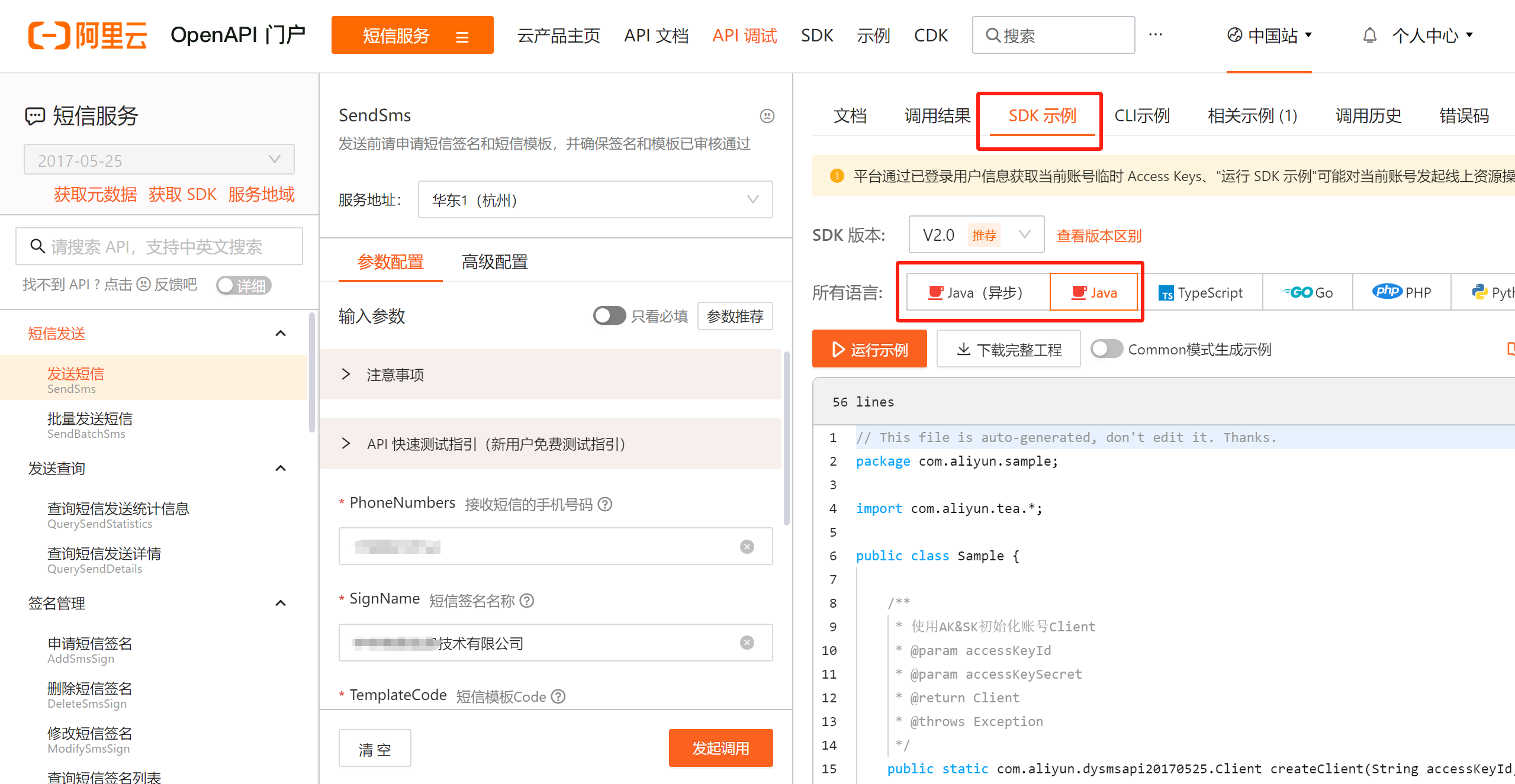The height and width of the screenshot is (784, 1515).
Task: Switch to the SDK 示例 tab
Action: [1043, 115]
